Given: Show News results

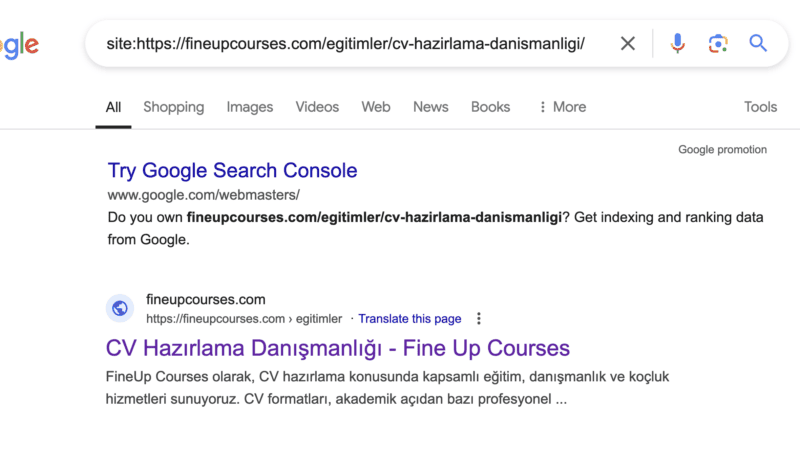Looking at the screenshot, I should click(x=430, y=107).
